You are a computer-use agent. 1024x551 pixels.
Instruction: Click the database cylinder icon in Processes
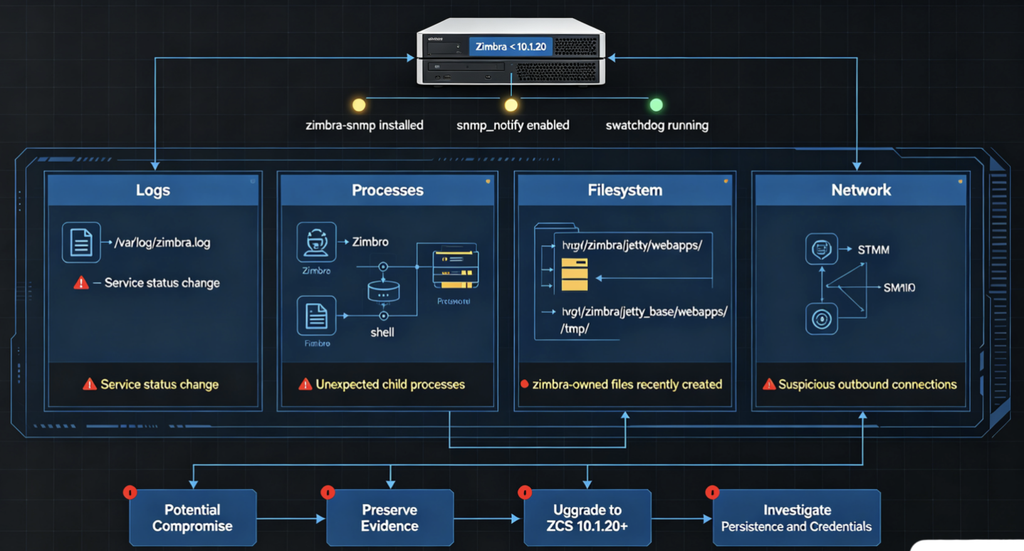383,291
